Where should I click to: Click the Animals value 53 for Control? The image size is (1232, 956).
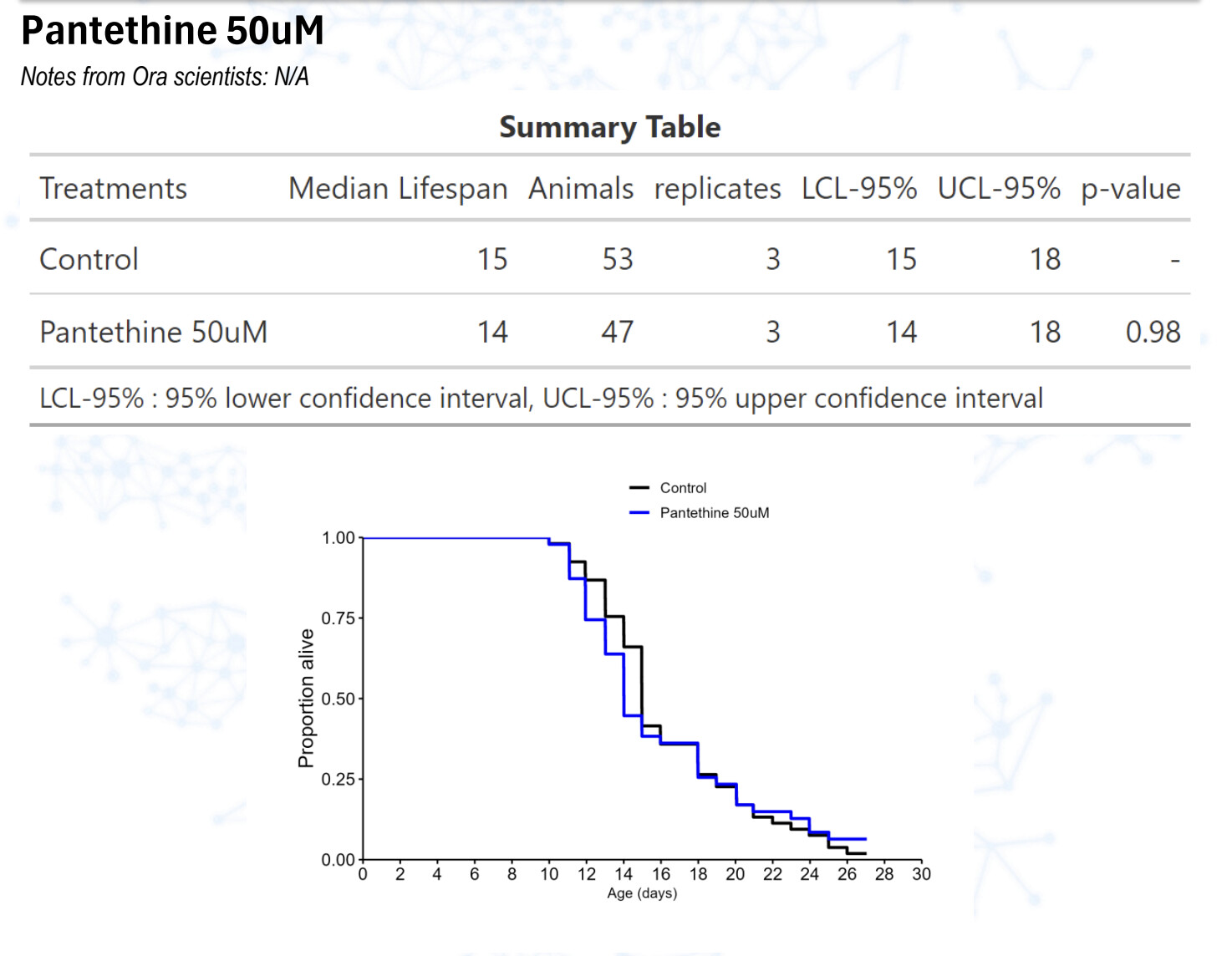(x=618, y=260)
